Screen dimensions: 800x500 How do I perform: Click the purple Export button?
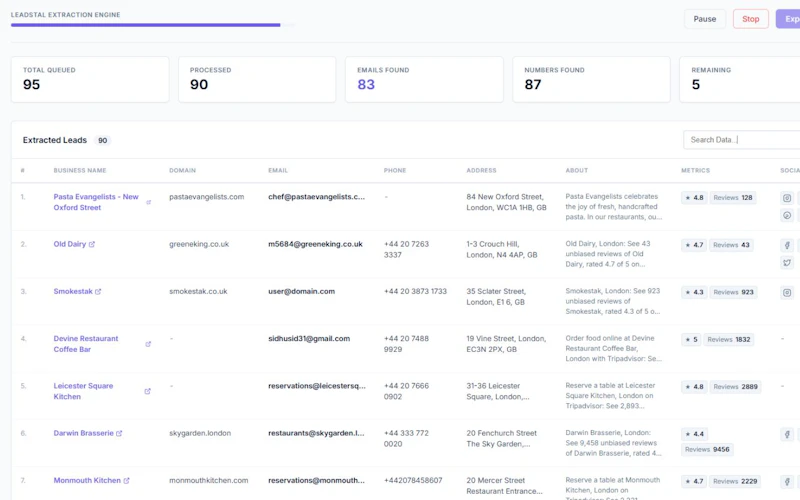click(x=788, y=19)
